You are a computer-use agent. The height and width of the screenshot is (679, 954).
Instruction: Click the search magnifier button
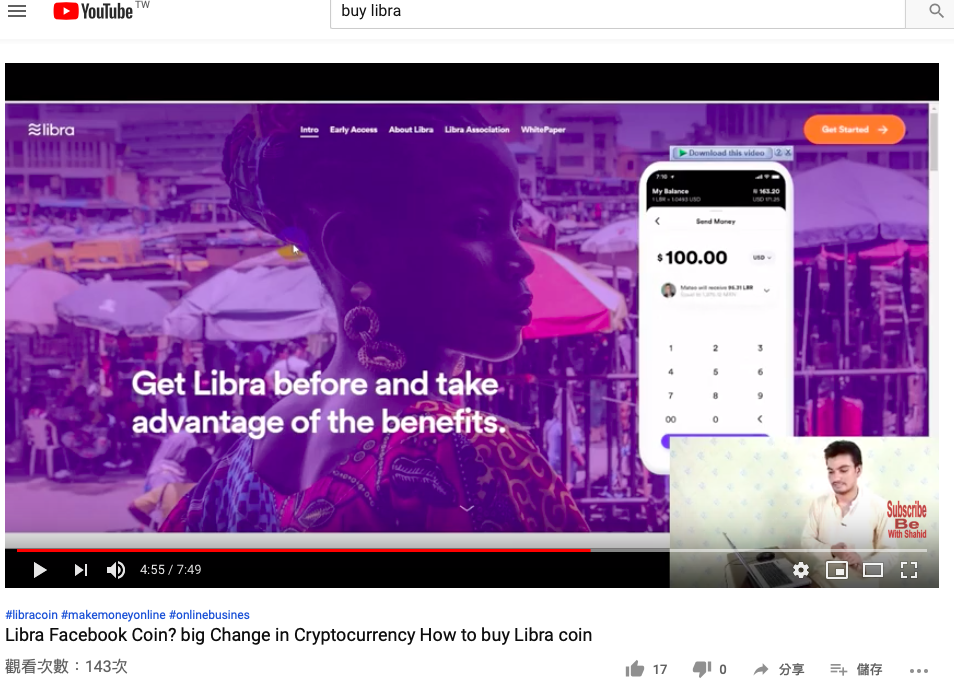936,10
